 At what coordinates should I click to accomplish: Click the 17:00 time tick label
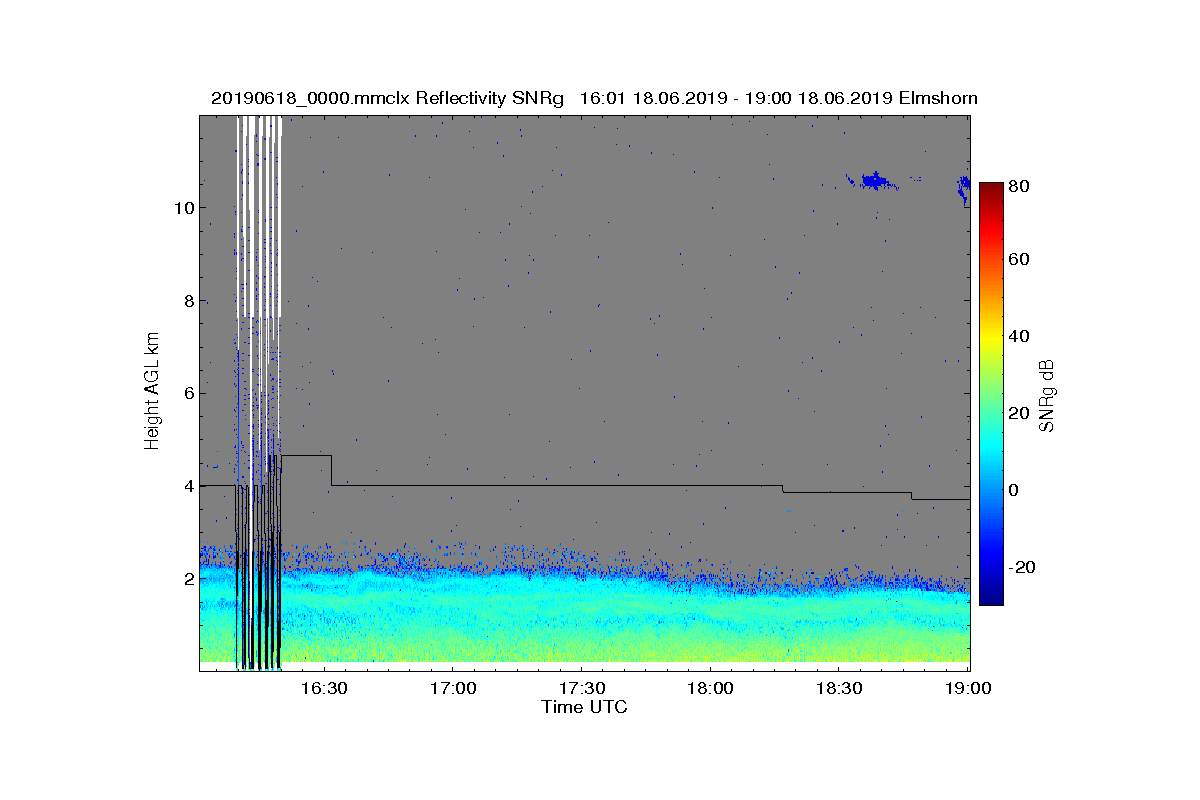click(452, 688)
